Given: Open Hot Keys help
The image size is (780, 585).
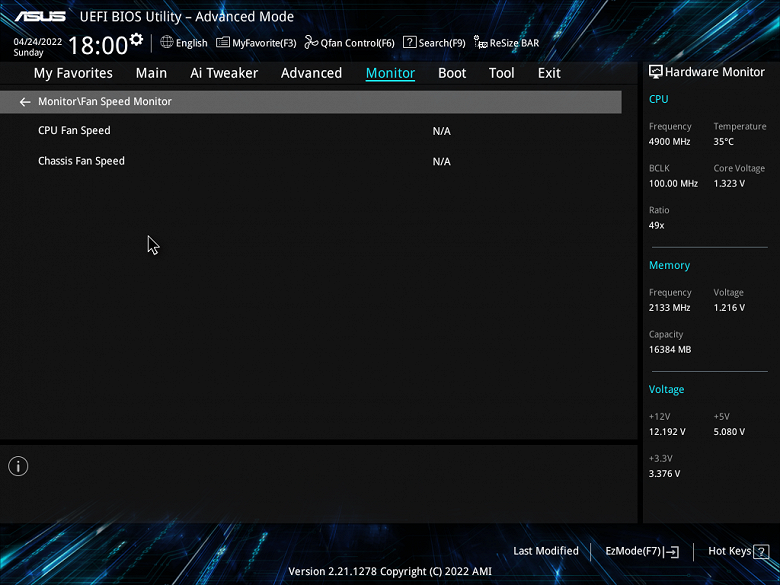Looking at the screenshot, I should (730, 551).
